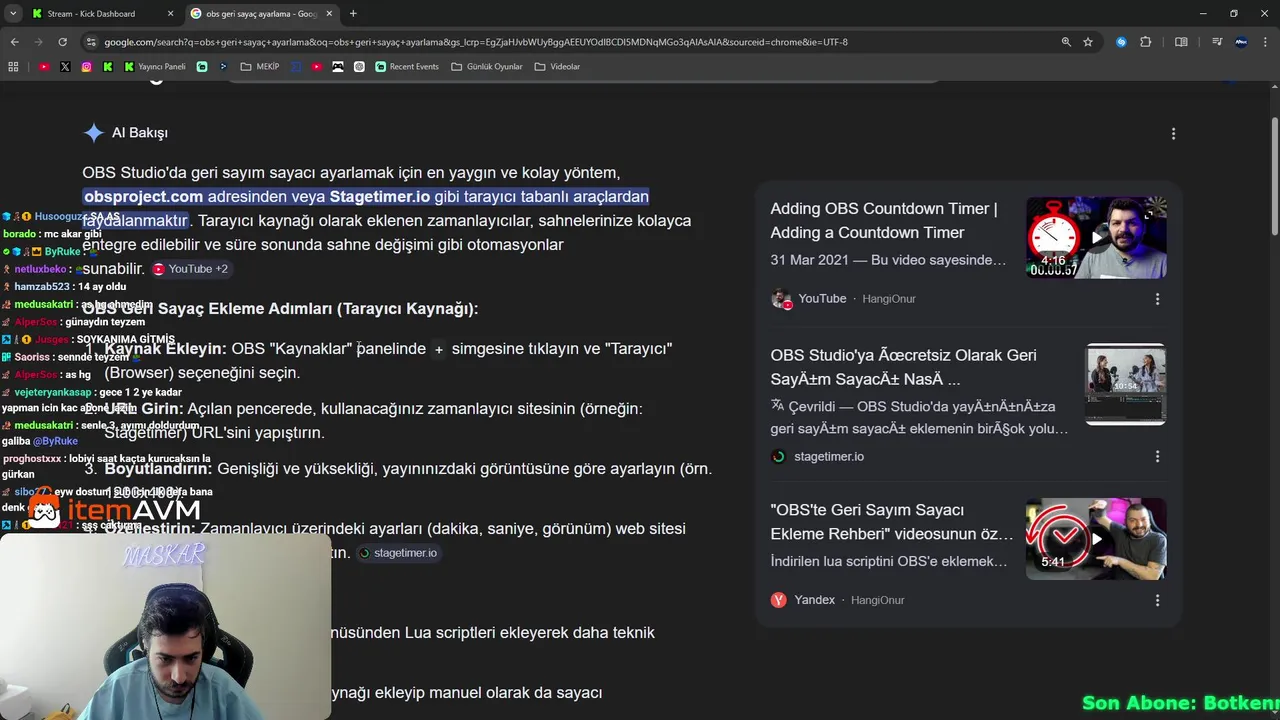
Task: Click the YouTube +2 source chip
Action: [x=190, y=269]
